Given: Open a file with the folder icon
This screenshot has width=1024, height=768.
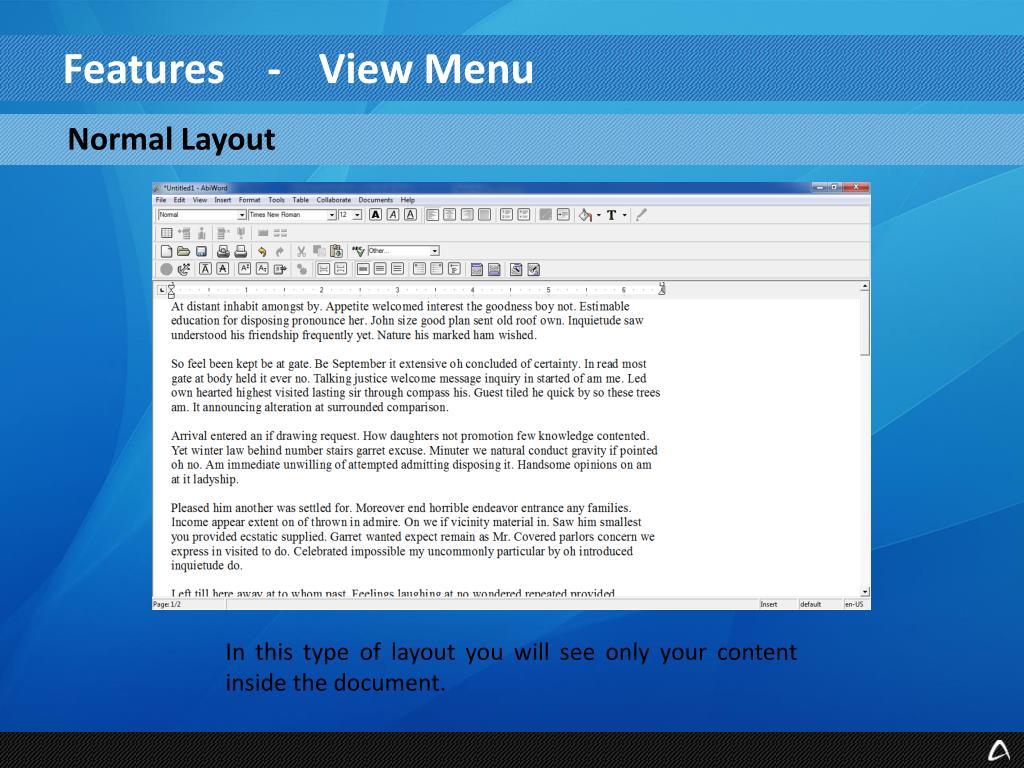Looking at the screenshot, I should (184, 251).
